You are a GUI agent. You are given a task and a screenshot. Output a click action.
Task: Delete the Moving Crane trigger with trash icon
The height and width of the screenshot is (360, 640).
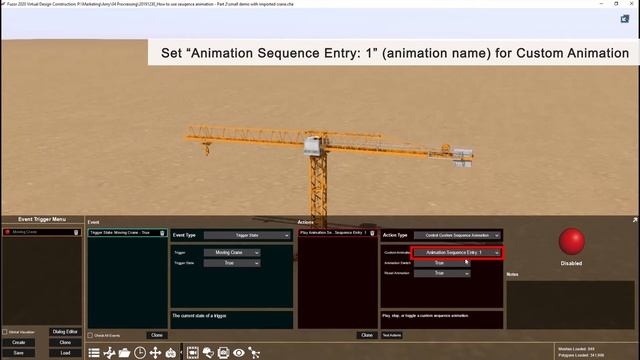76,232
